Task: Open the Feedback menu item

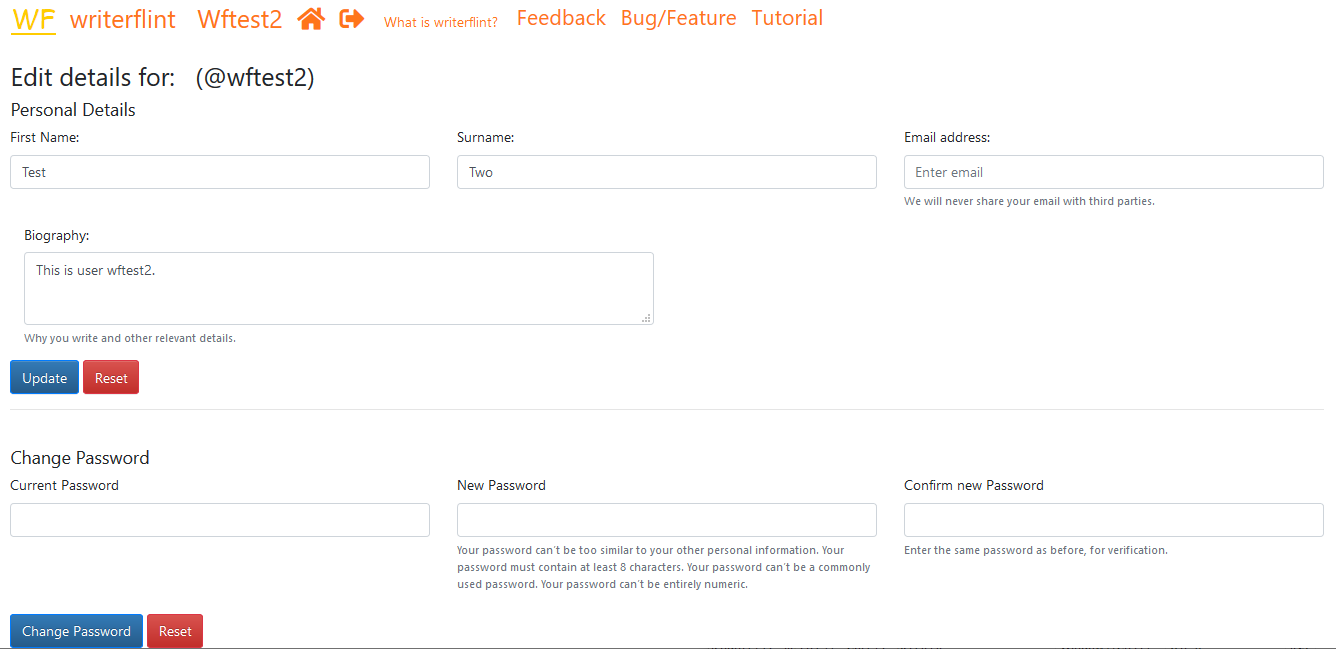Action: click(x=561, y=18)
